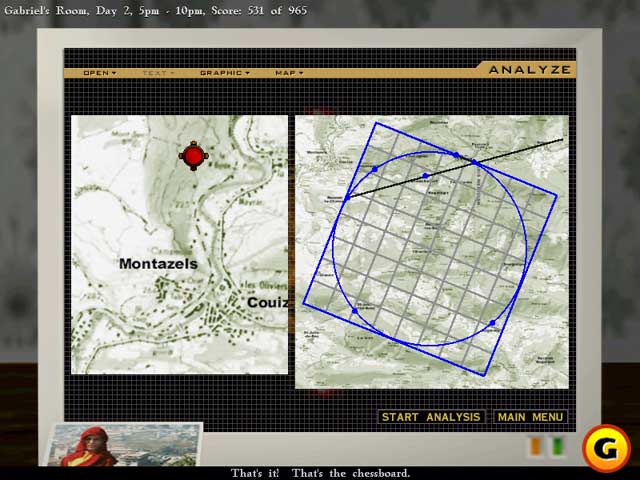Open the greyed TEXT dropdown menu
The height and width of the screenshot is (480, 640).
click(x=158, y=73)
